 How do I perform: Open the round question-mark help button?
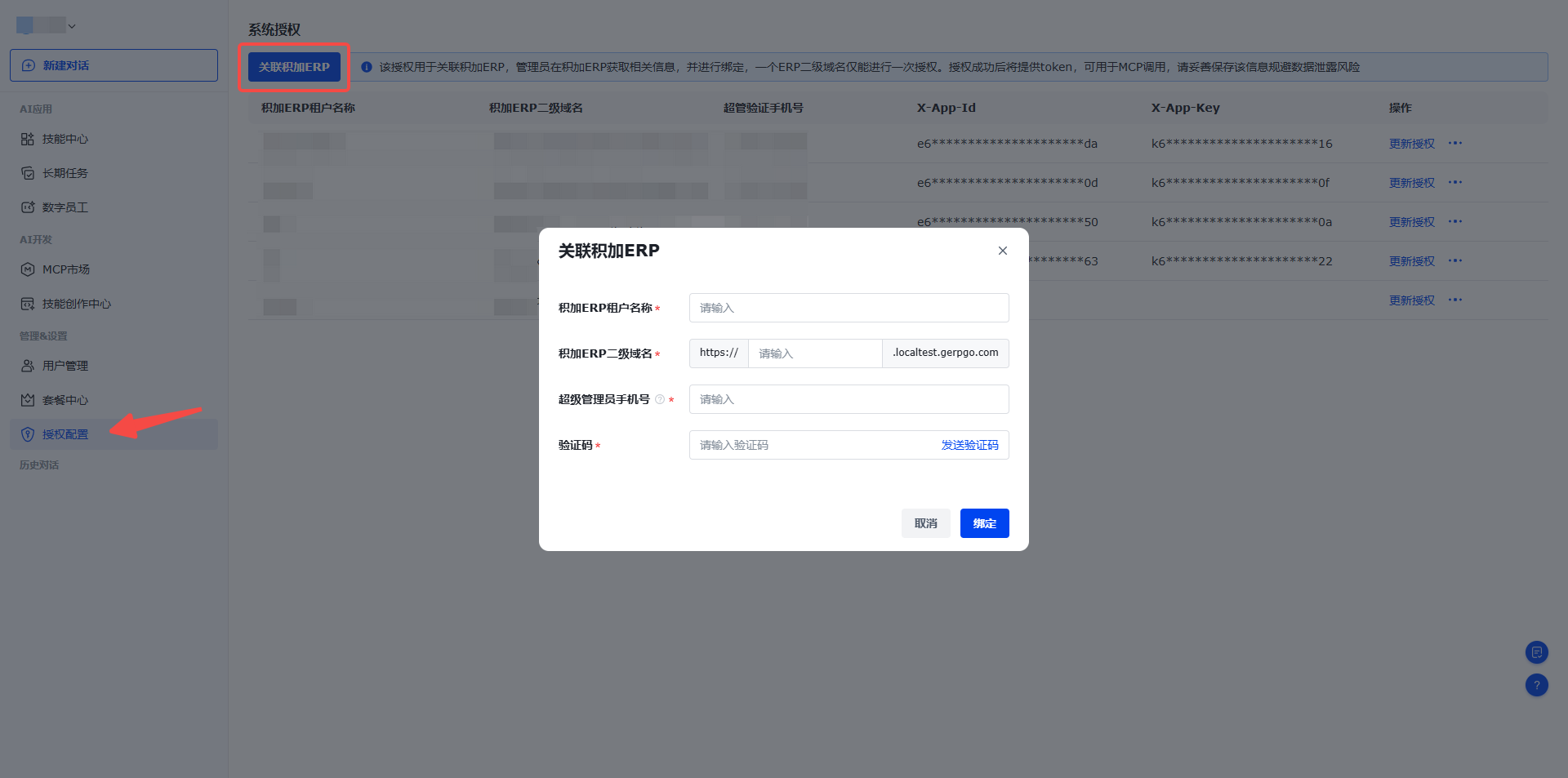click(x=1536, y=685)
